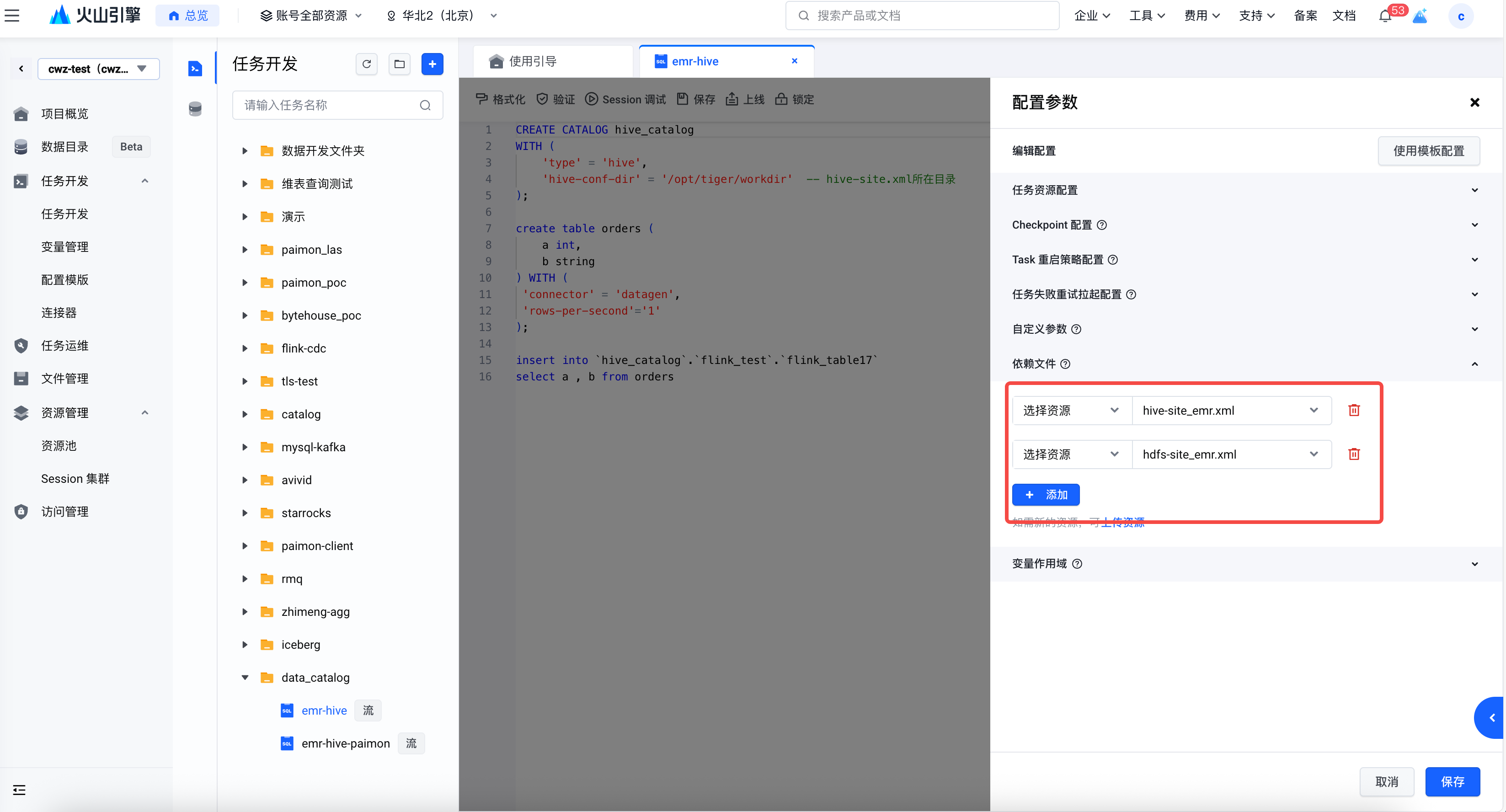Delete the hdfs-site_emr.xml dependency row

tap(1353, 454)
